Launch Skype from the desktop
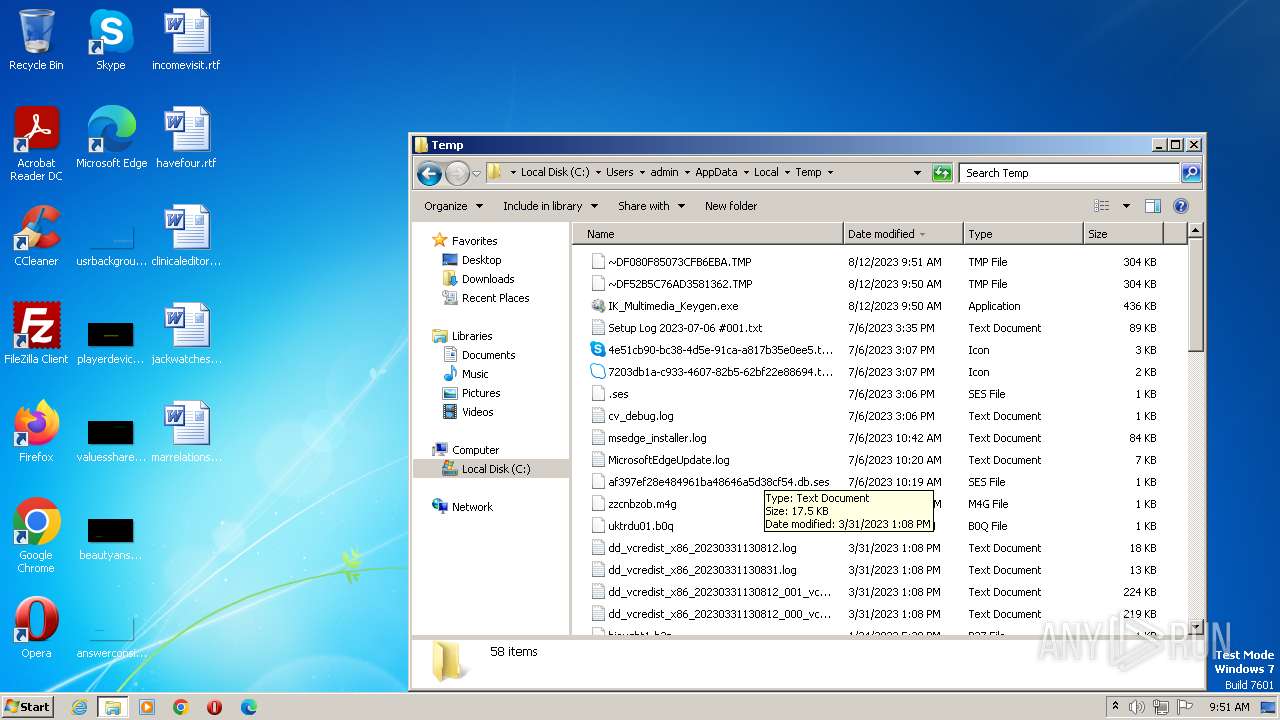Image resolution: width=1280 pixels, height=720 pixels. (110, 40)
